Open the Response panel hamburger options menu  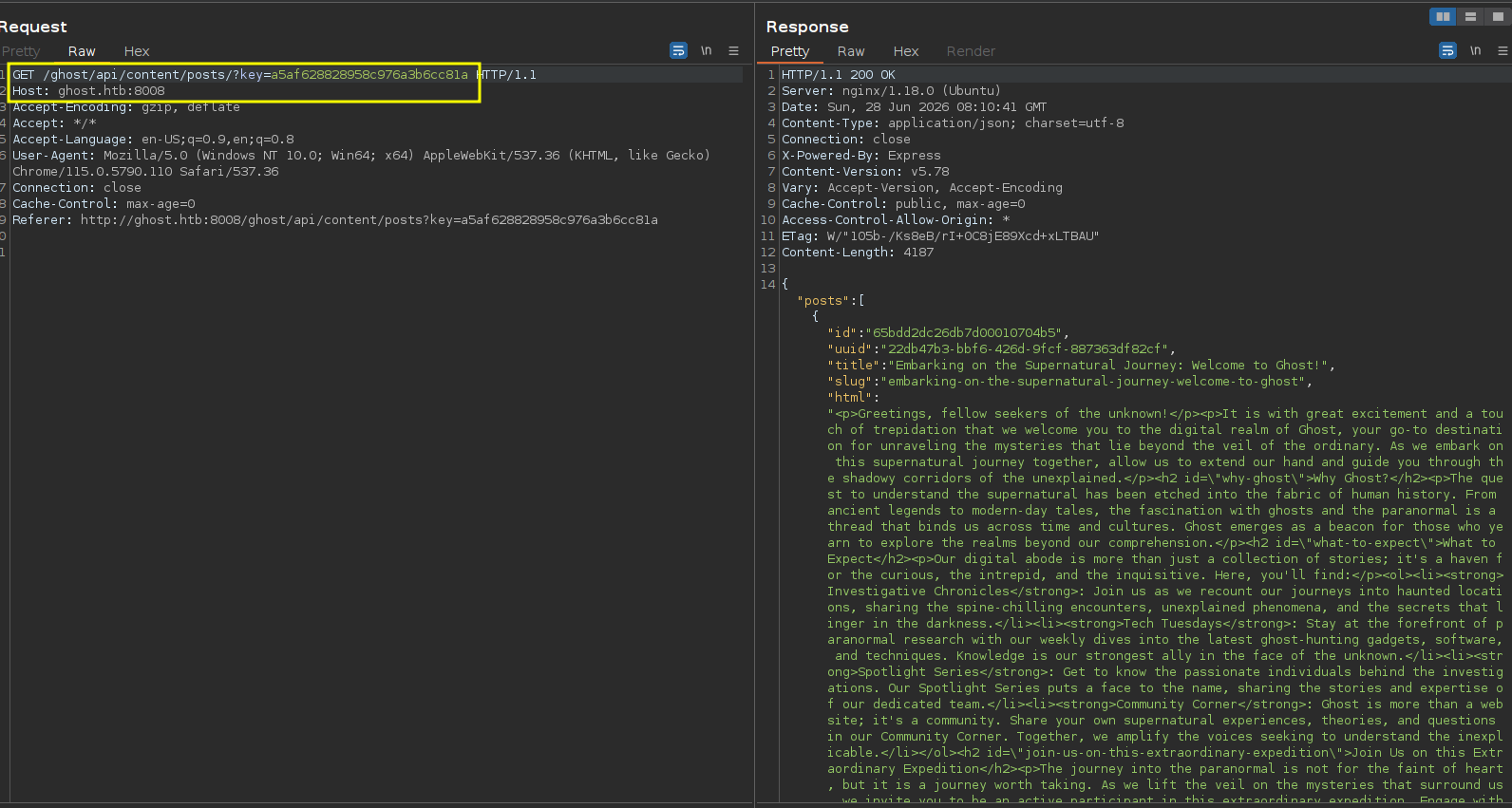pos(1503,50)
